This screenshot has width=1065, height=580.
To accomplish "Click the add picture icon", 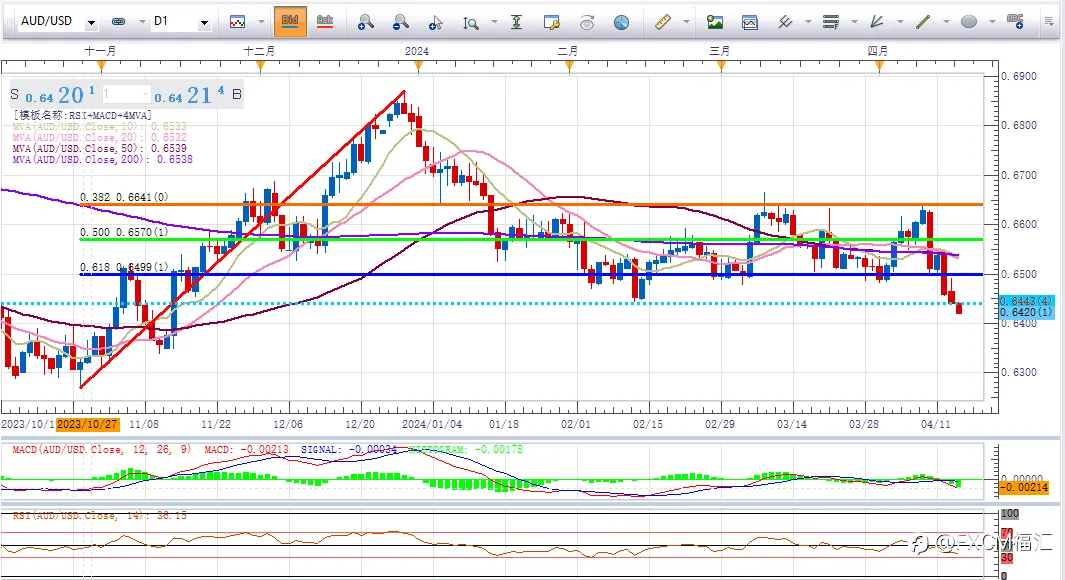I will [x=715, y=22].
